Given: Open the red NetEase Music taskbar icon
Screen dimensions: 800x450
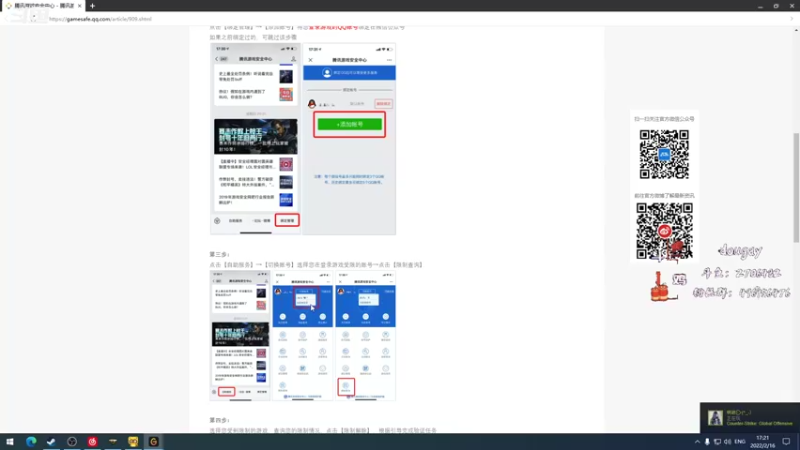Looking at the screenshot, I should click(x=92, y=442).
